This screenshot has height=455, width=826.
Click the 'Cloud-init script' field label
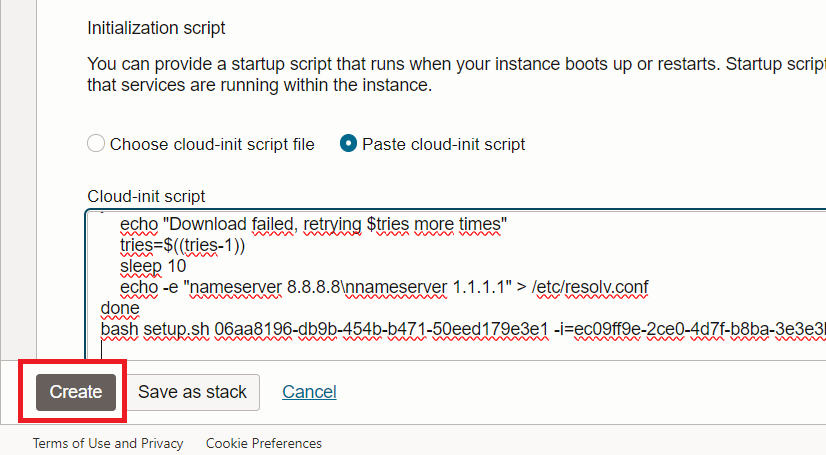[x=146, y=196]
